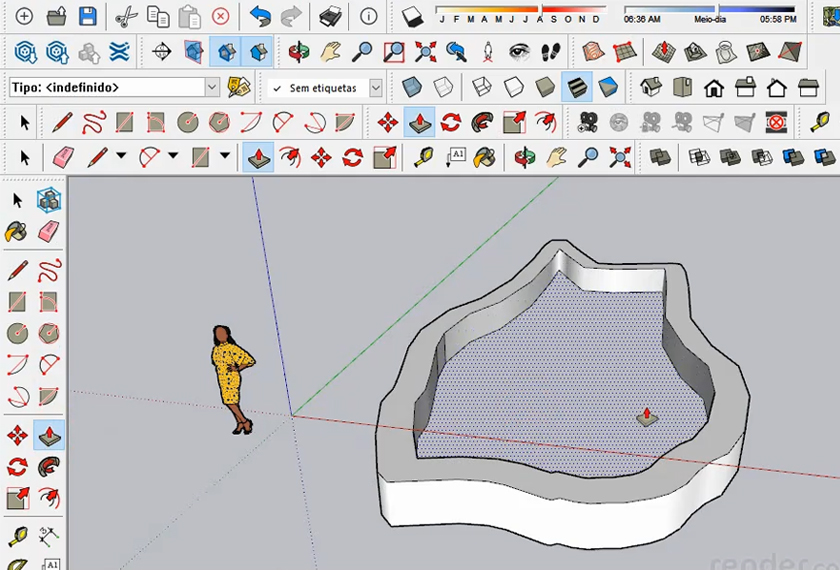Viewport: 840px width, 570px height.
Task: Select the Sandbox From Scratch grid tool
Action: coord(624,51)
